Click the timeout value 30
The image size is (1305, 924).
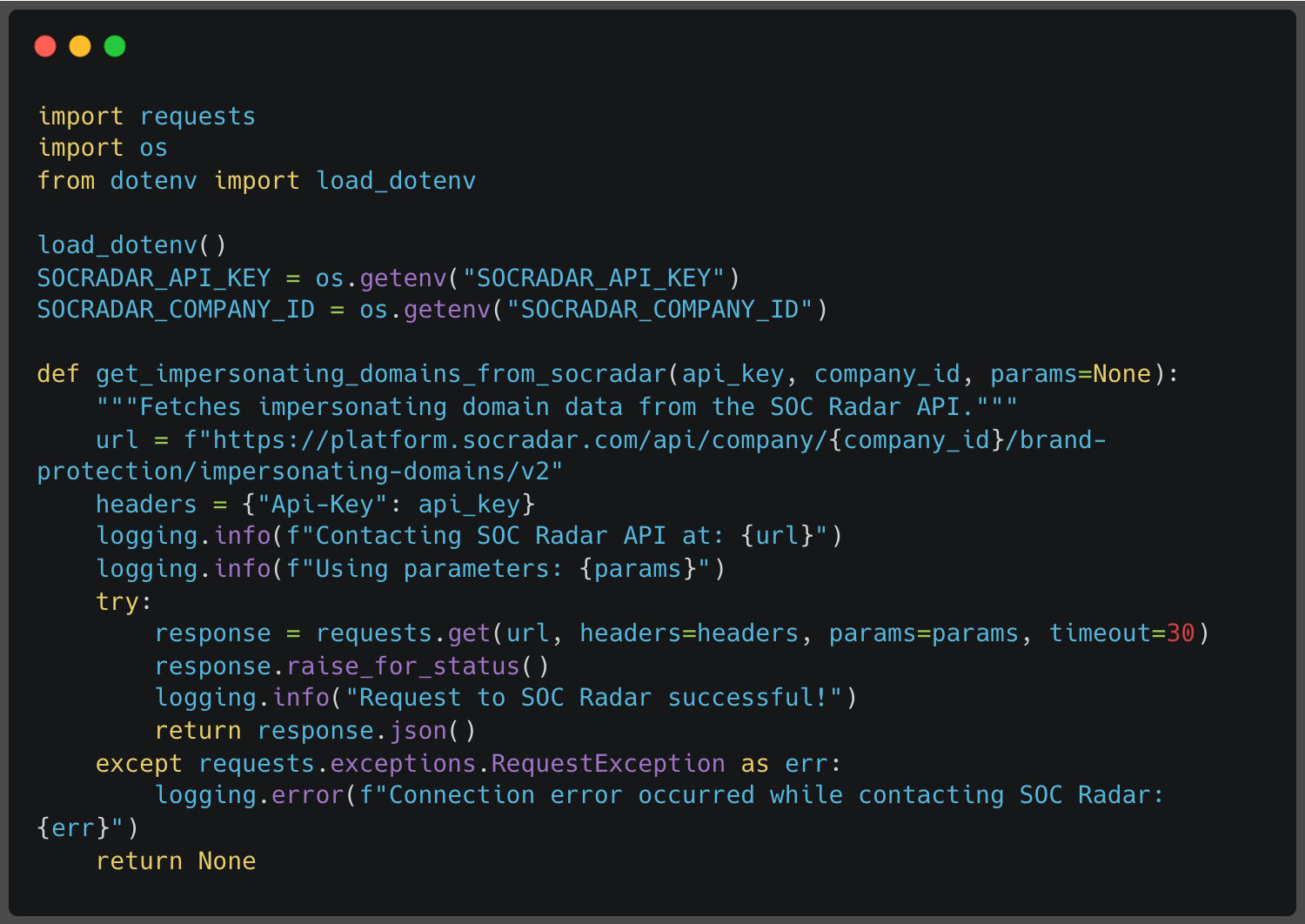(1180, 633)
